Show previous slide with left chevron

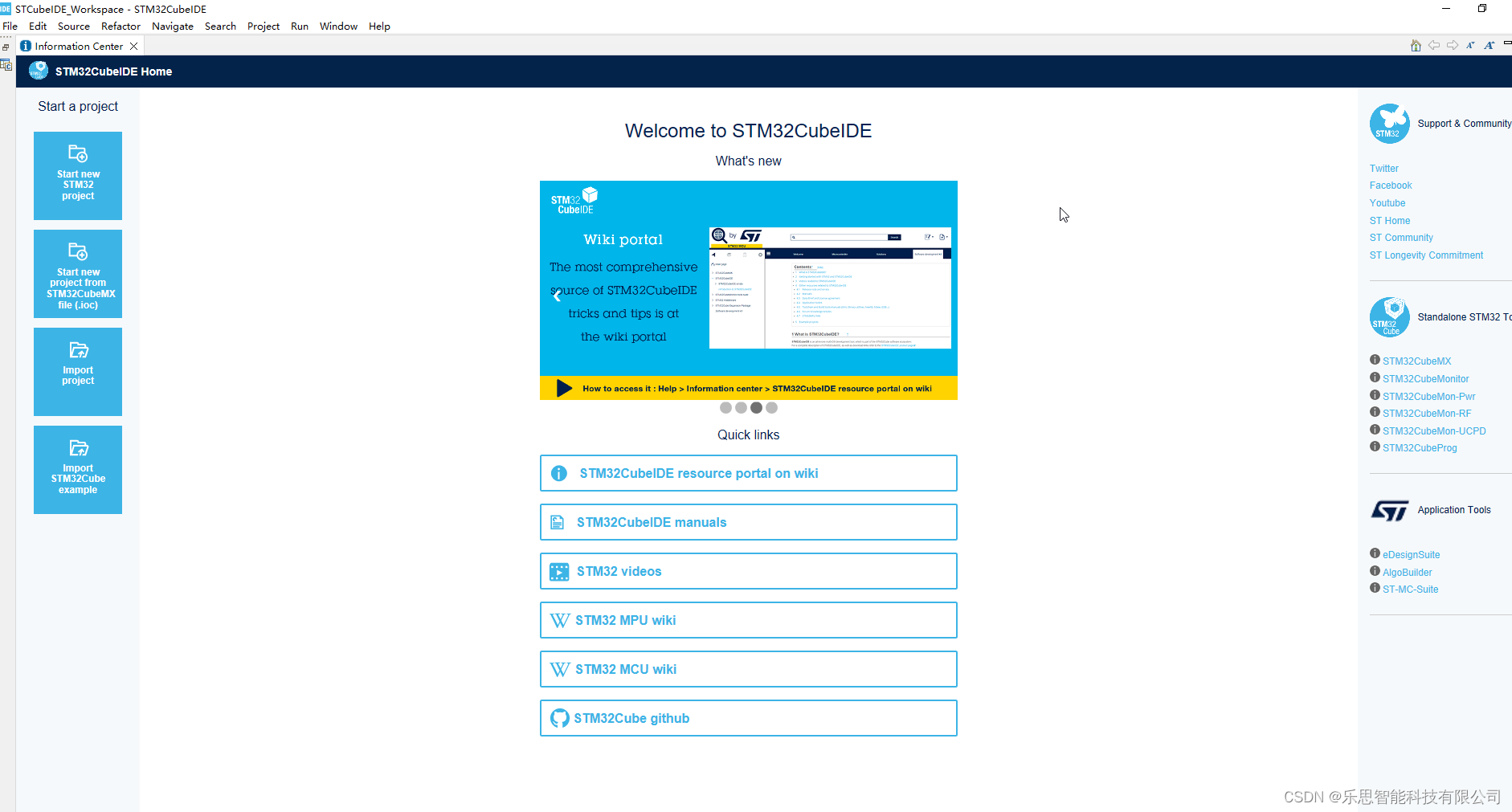[557, 296]
